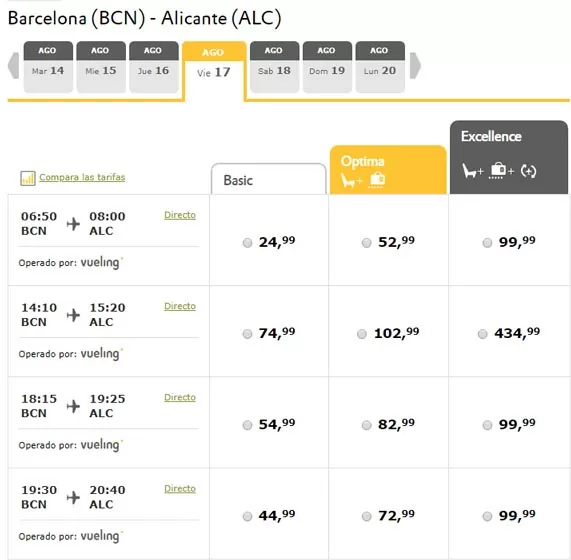Click the Directo link for 18:15 flight

tap(180, 398)
